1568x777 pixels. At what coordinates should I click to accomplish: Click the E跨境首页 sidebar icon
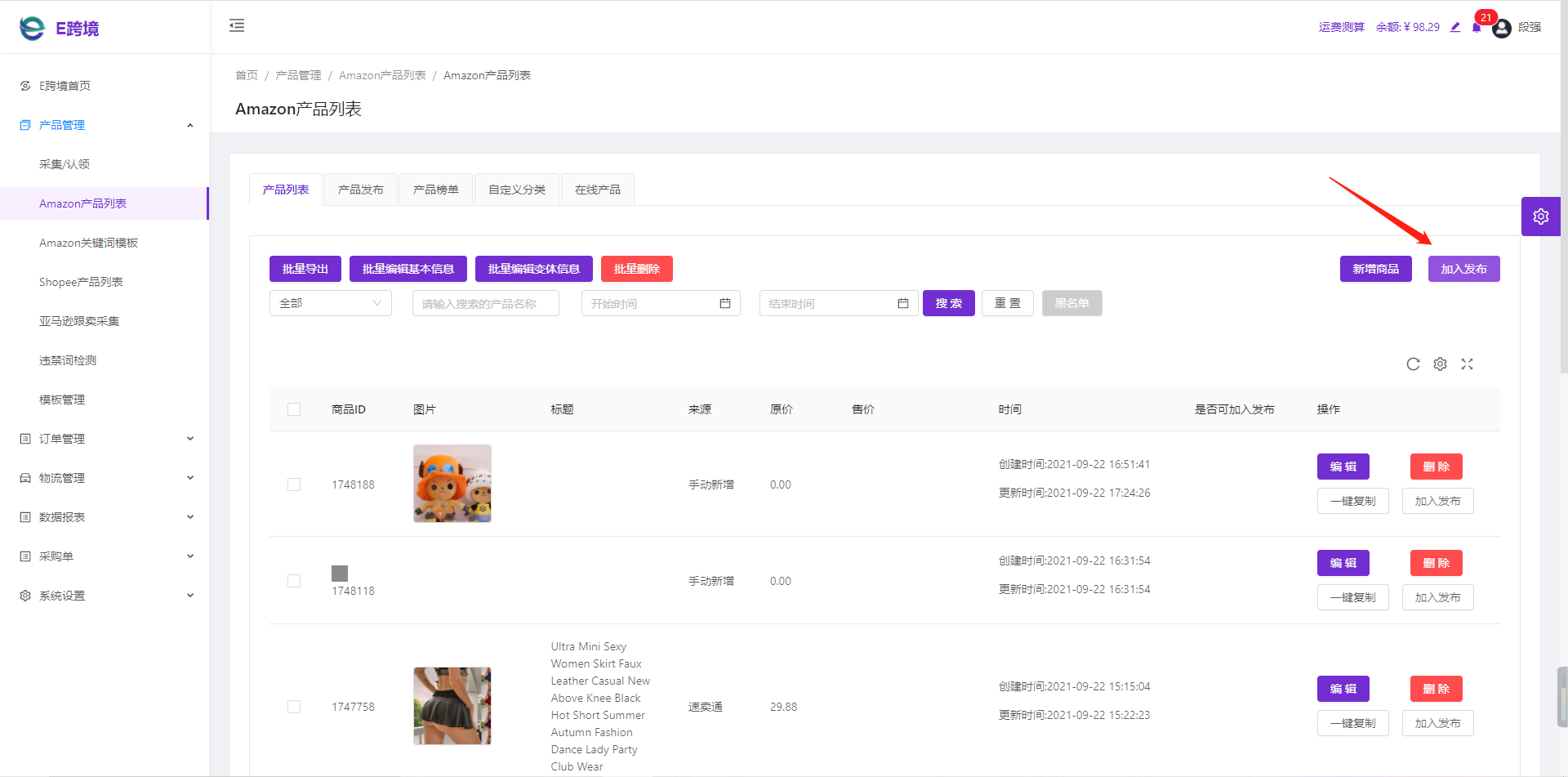point(25,86)
